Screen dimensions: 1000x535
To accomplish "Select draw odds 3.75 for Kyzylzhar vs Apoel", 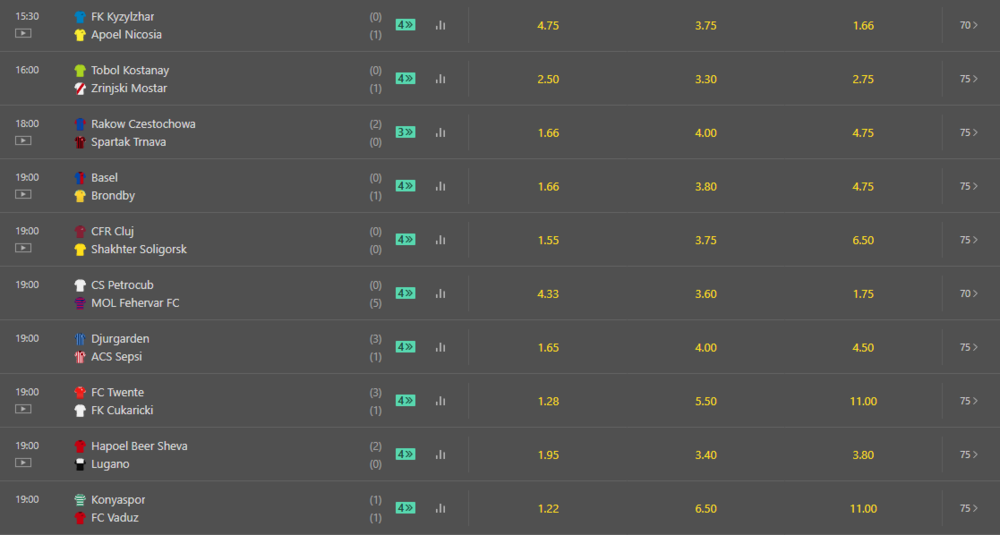I will click(706, 26).
